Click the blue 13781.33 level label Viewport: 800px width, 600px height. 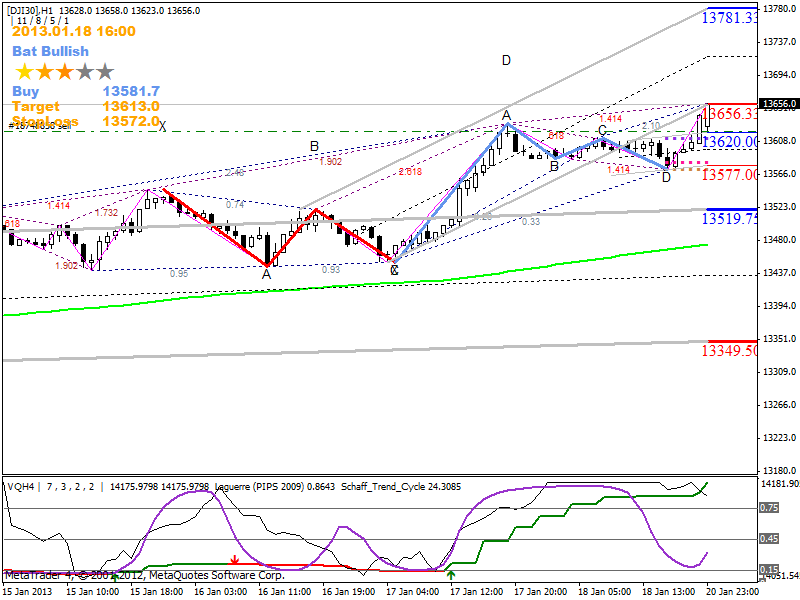pos(729,18)
